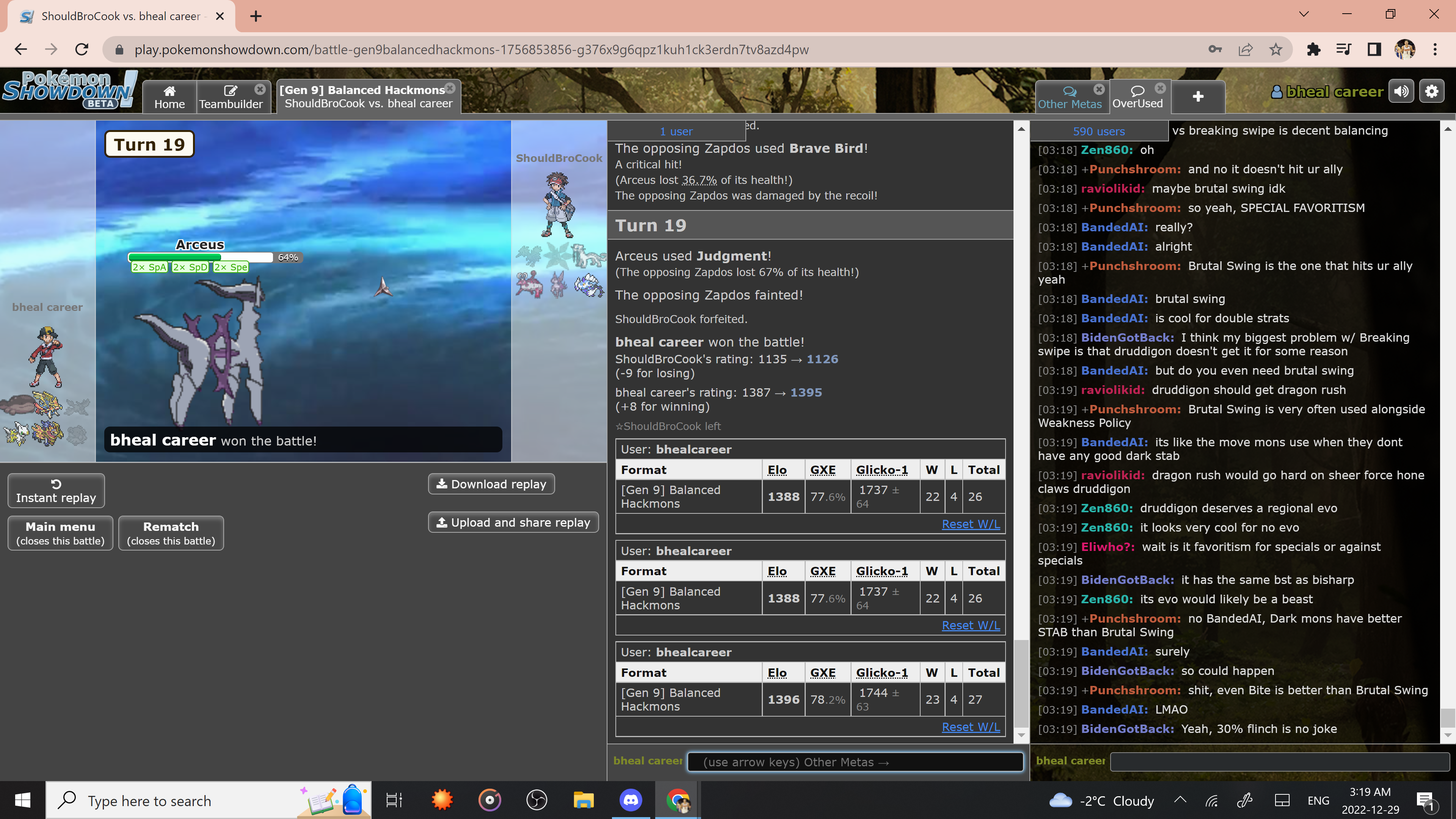Viewport: 1456px width, 819px height.
Task: Open the notification center icon
Action: [1425, 800]
